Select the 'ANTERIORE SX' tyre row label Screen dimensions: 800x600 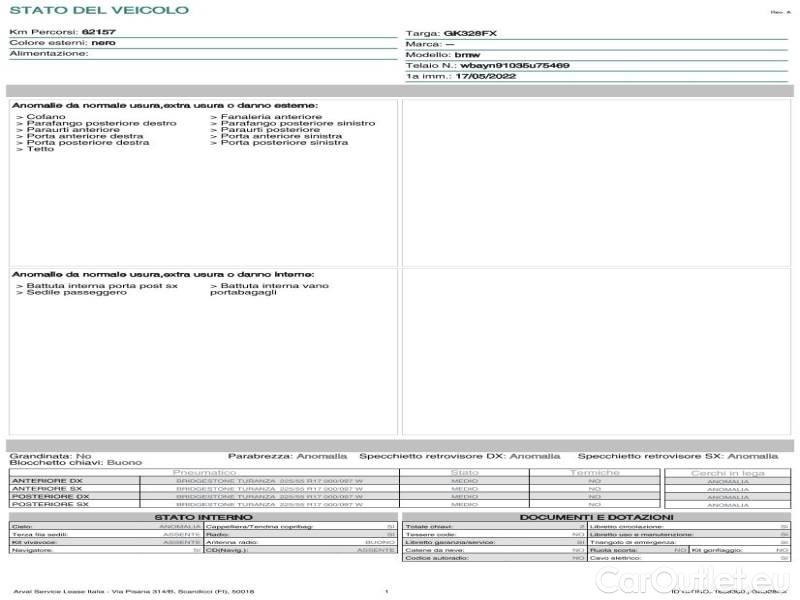pyautogui.click(x=47, y=489)
